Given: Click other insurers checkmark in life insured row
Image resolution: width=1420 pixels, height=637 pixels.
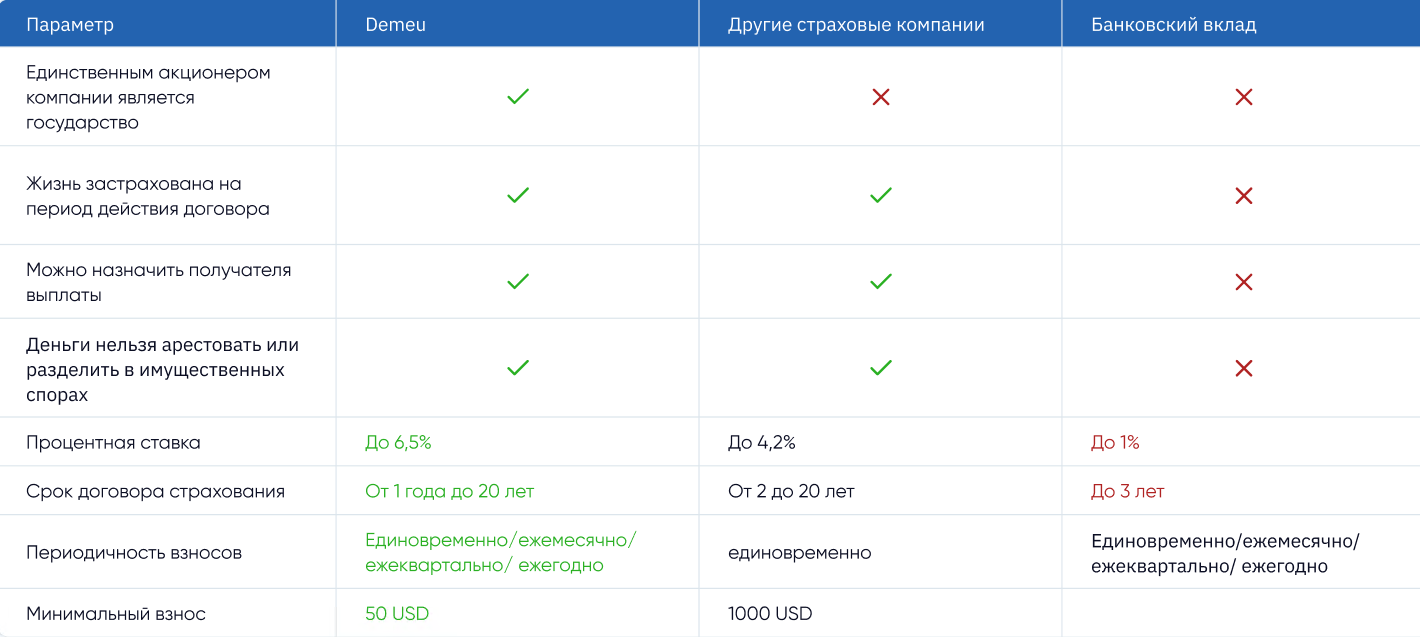Looking at the screenshot, I should coord(880,196).
